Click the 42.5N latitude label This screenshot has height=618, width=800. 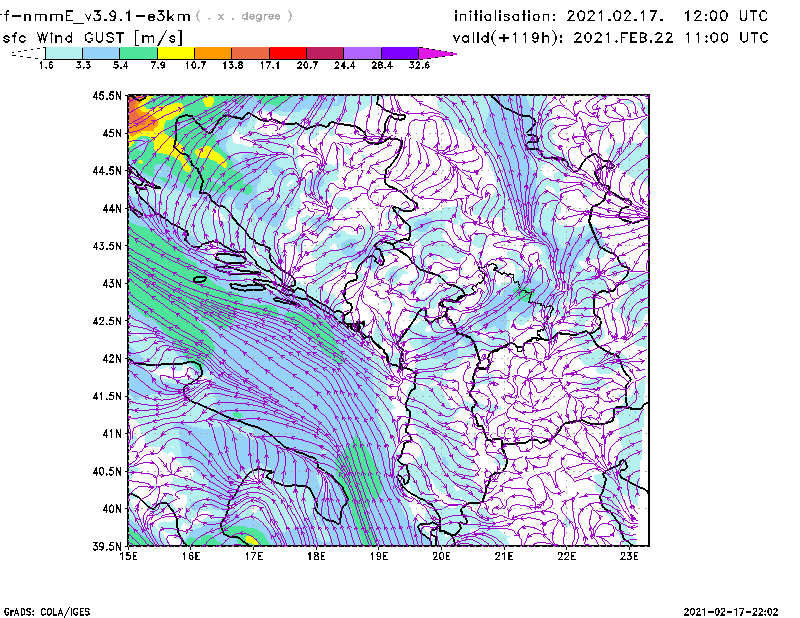tap(107, 321)
